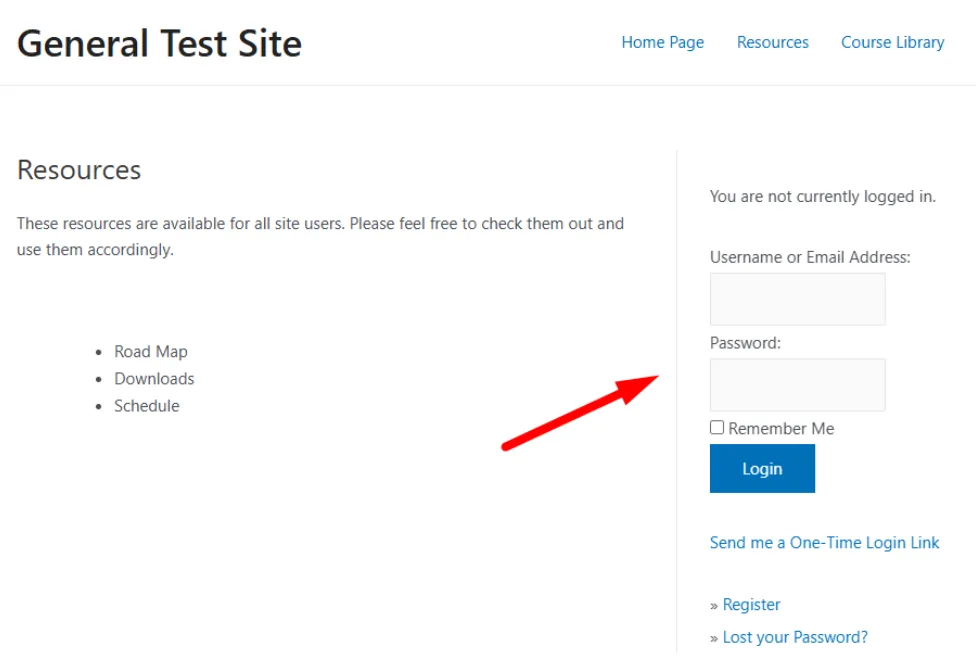Focus the Username or Email Address field
This screenshot has height=662, width=976.
pyautogui.click(x=797, y=299)
